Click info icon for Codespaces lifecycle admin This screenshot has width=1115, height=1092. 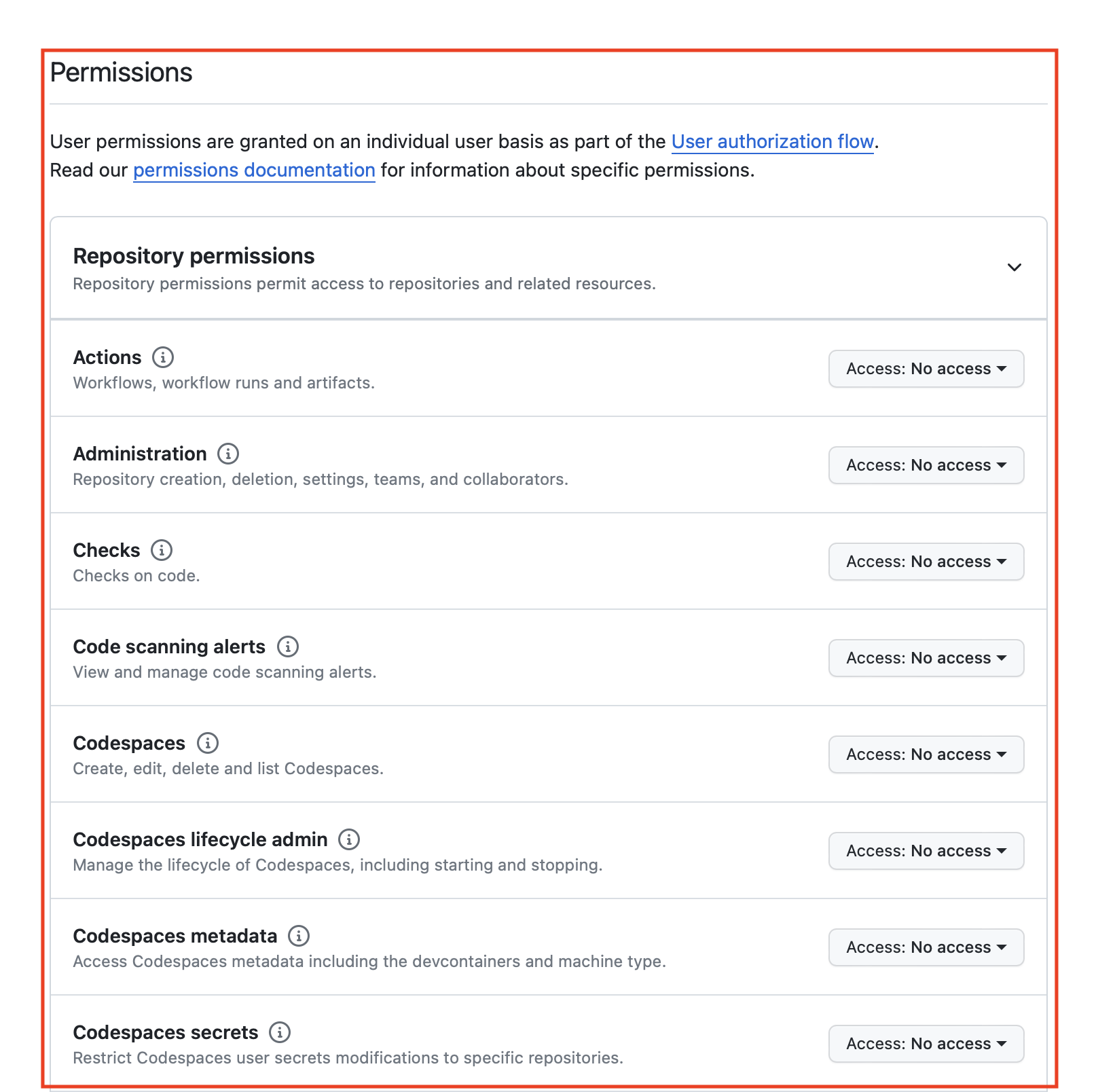[349, 839]
